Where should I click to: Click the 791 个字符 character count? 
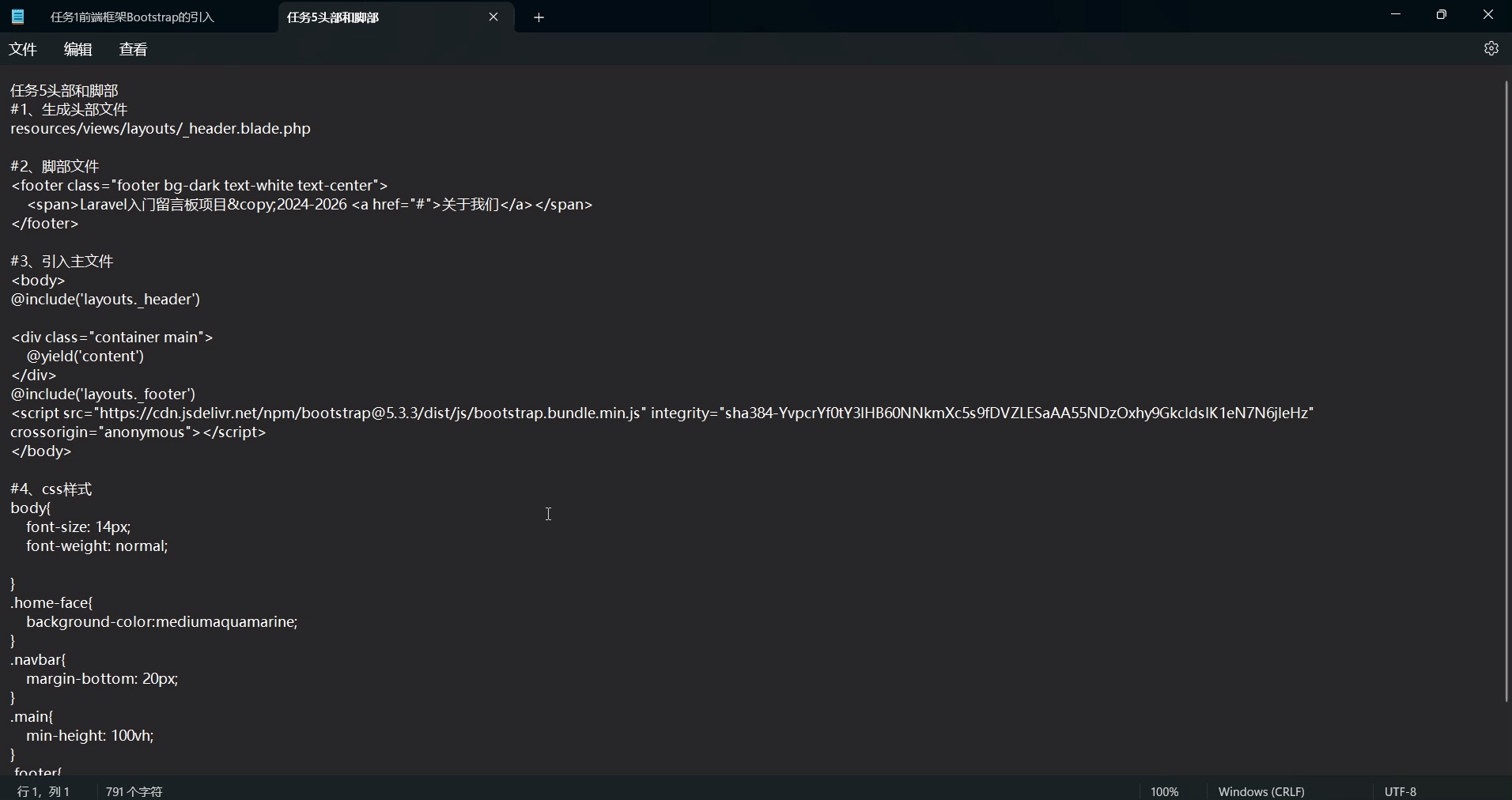tap(133, 791)
